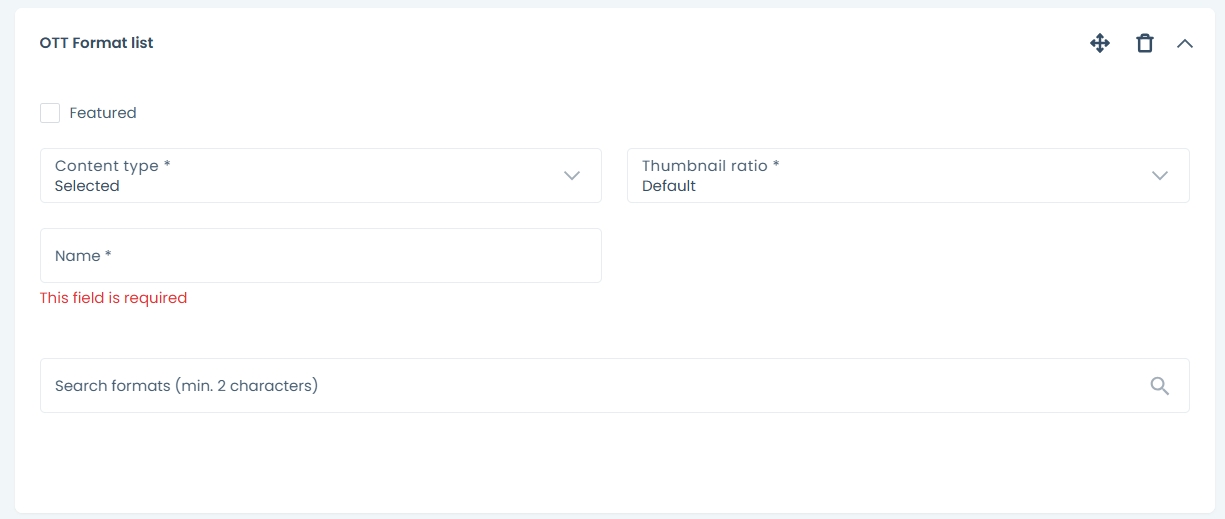Click the 'This field is required' error message
The width and height of the screenshot is (1225, 519).
click(113, 298)
